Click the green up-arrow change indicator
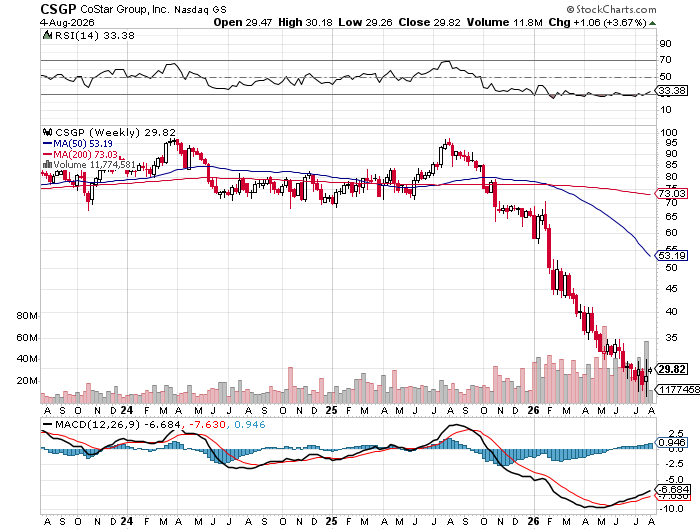Viewport: 700px width, 530px height. [x=652, y=23]
